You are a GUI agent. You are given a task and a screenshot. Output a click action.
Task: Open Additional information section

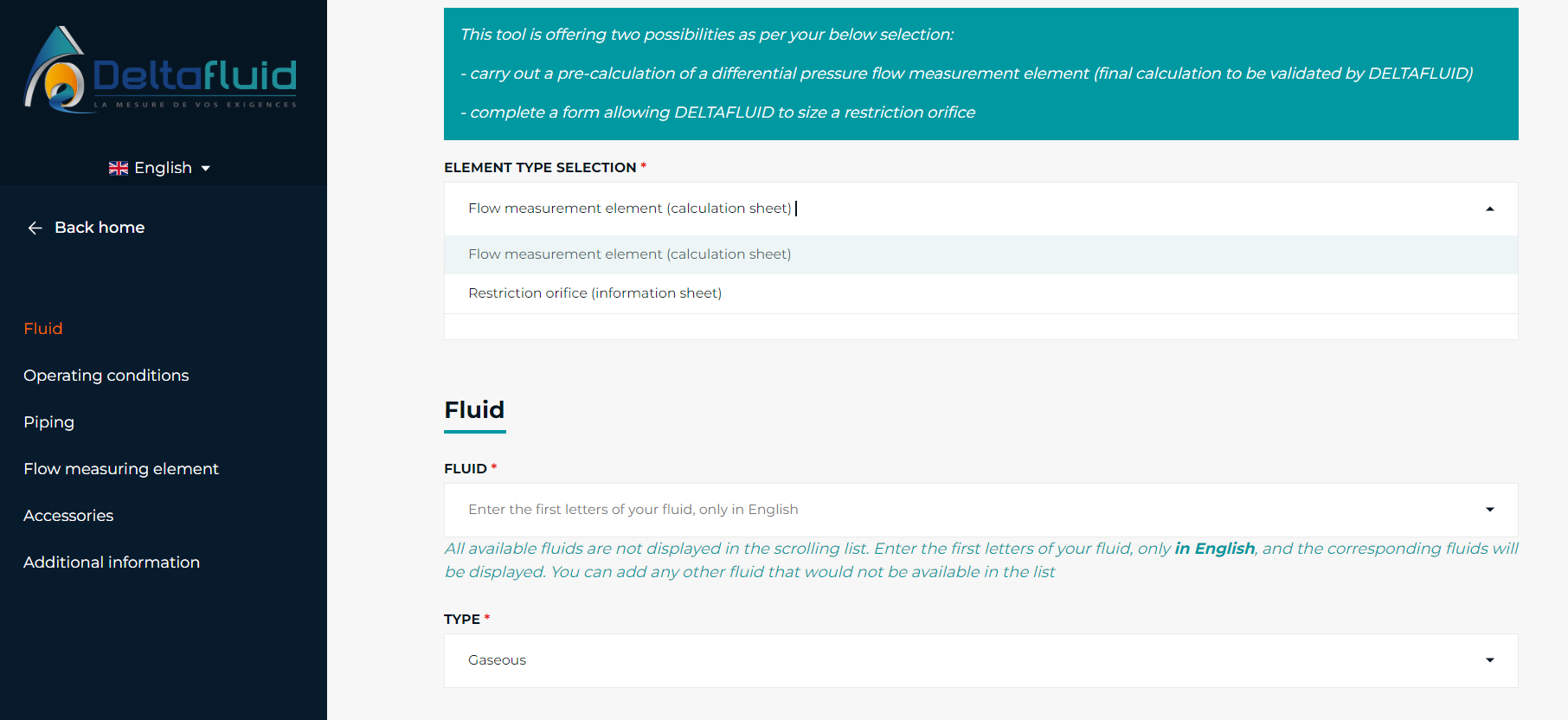[x=112, y=562]
